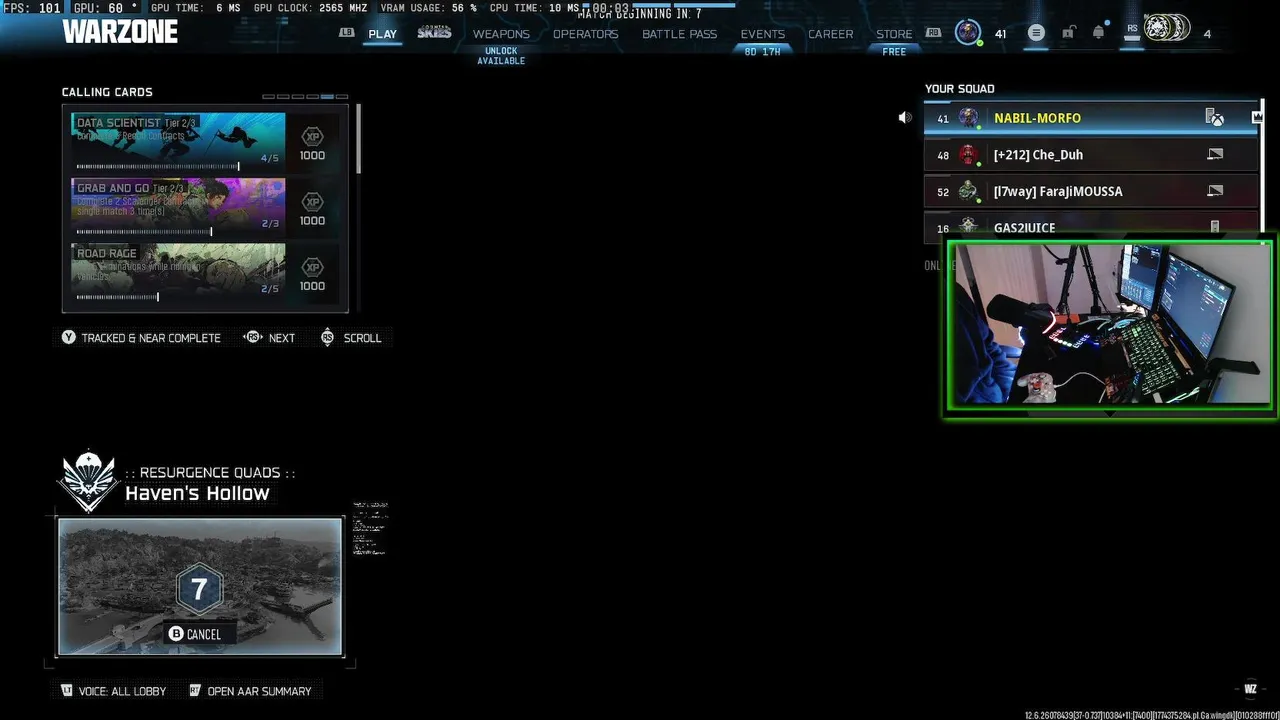The image size is (1280, 720).
Task: Click Che_Duh's red avatar emblem
Action: [967, 155]
